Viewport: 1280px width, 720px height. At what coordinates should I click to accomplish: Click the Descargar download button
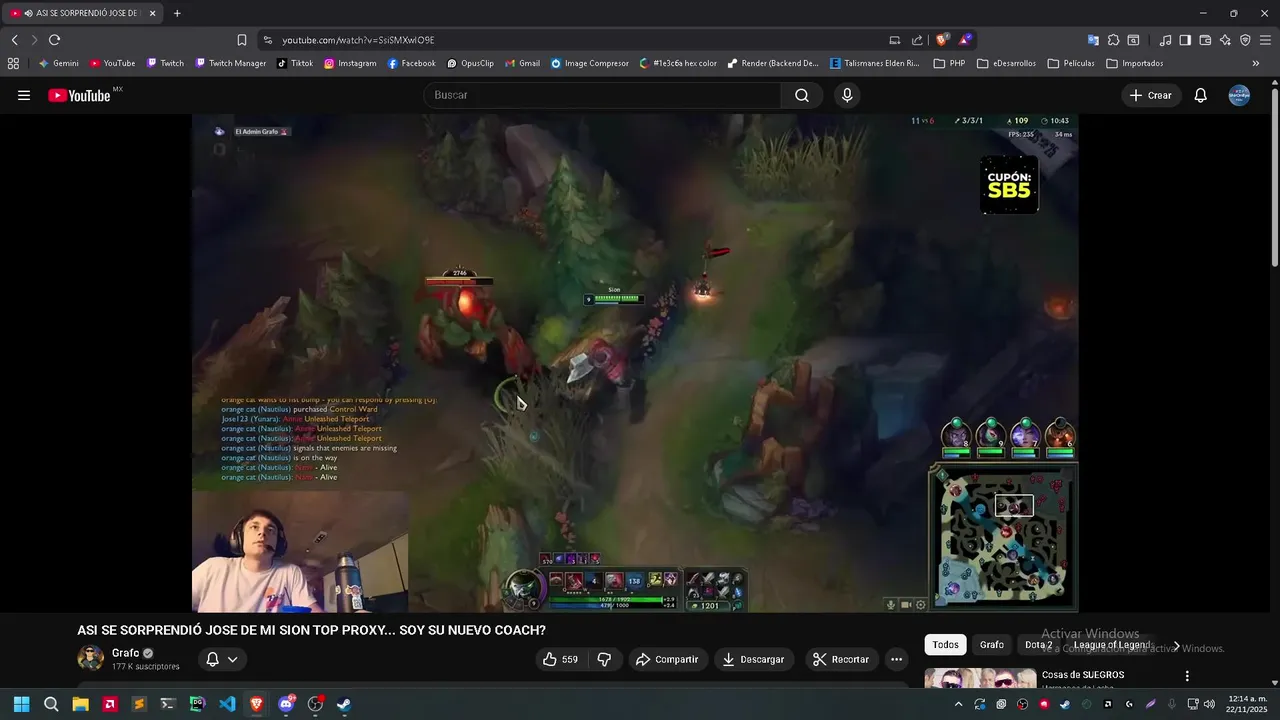pyautogui.click(x=753, y=659)
